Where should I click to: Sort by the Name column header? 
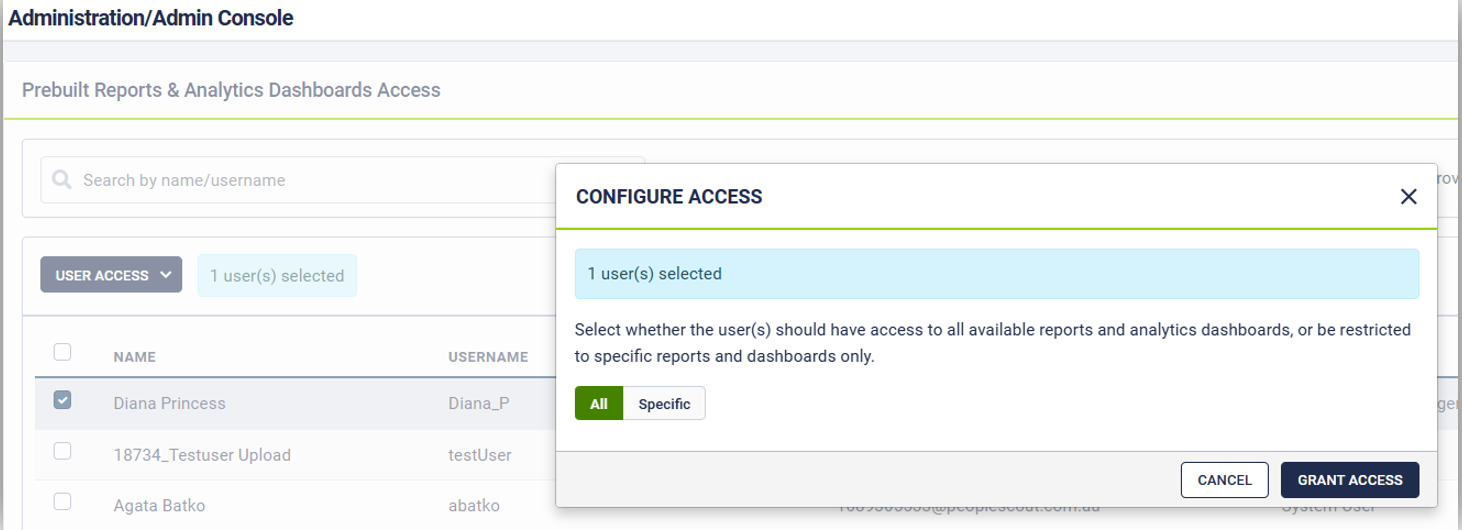pyautogui.click(x=135, y=357)
